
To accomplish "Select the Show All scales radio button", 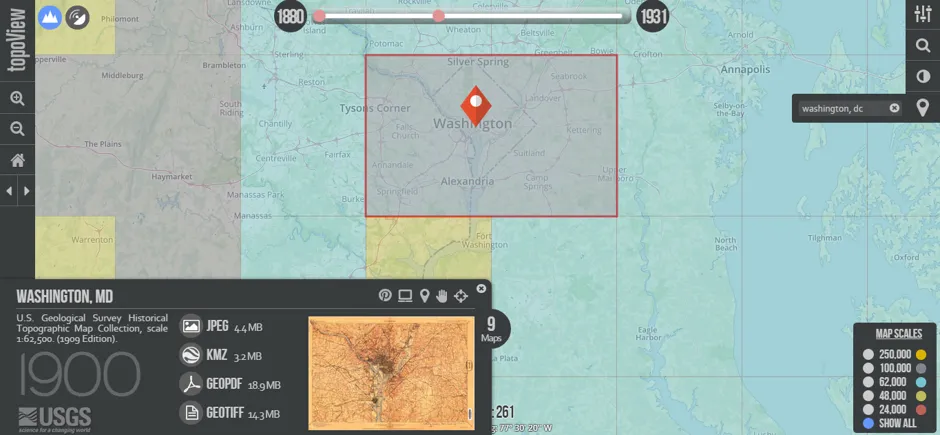I will coord(868,424).
